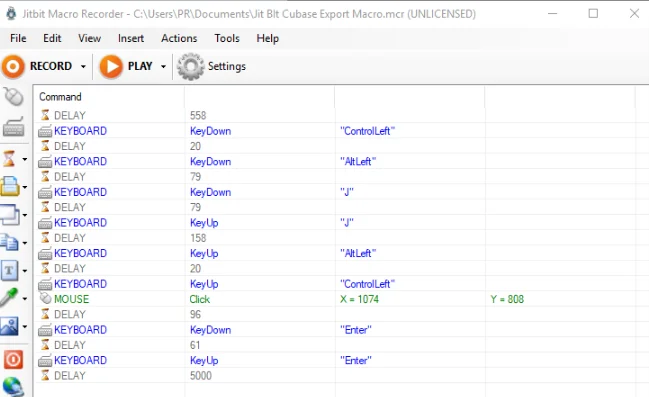
Task: Click keyboard icon on KeyUp J row
Action: point(45,223)
